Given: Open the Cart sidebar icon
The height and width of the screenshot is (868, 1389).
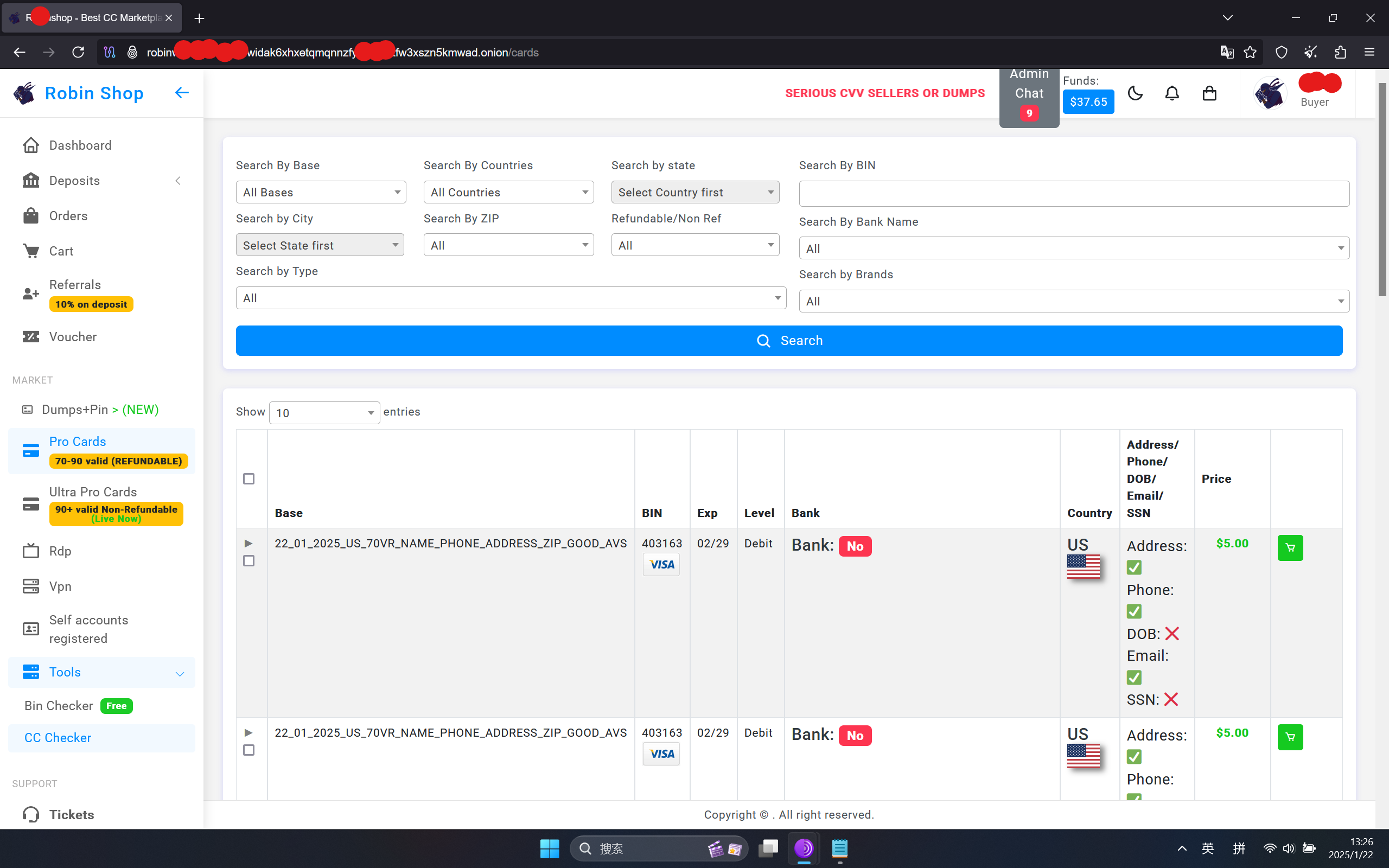Looking at the screenshot, I should [31, 251].
